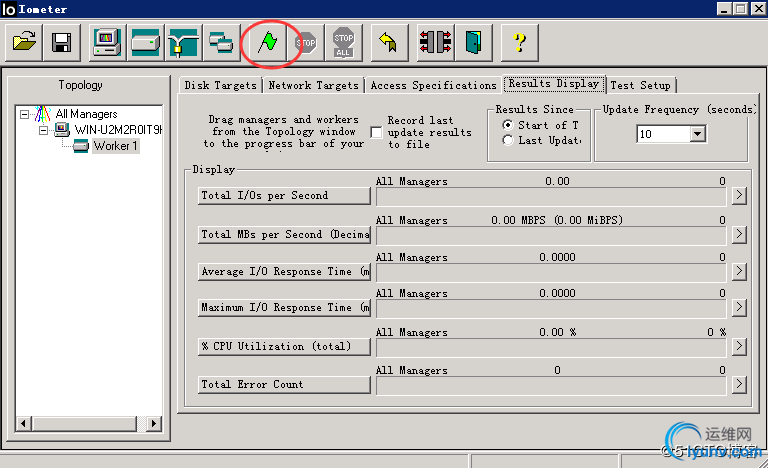Reset workers yellow arrow icon

(389, 43)
